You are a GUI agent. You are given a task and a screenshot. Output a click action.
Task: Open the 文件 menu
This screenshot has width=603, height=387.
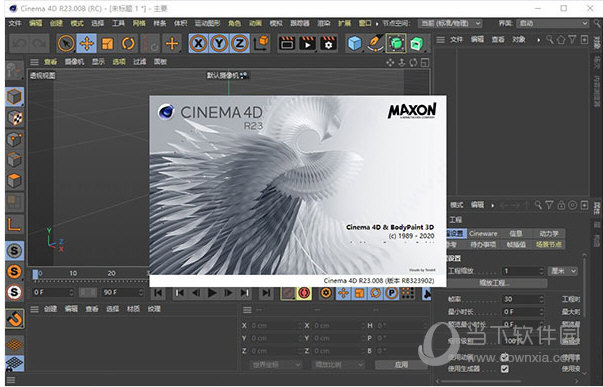(x=15, y=23)
